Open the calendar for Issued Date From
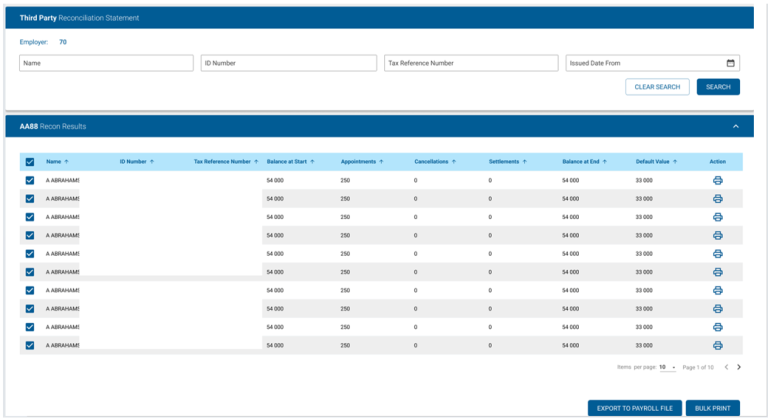 coord(730,63)
